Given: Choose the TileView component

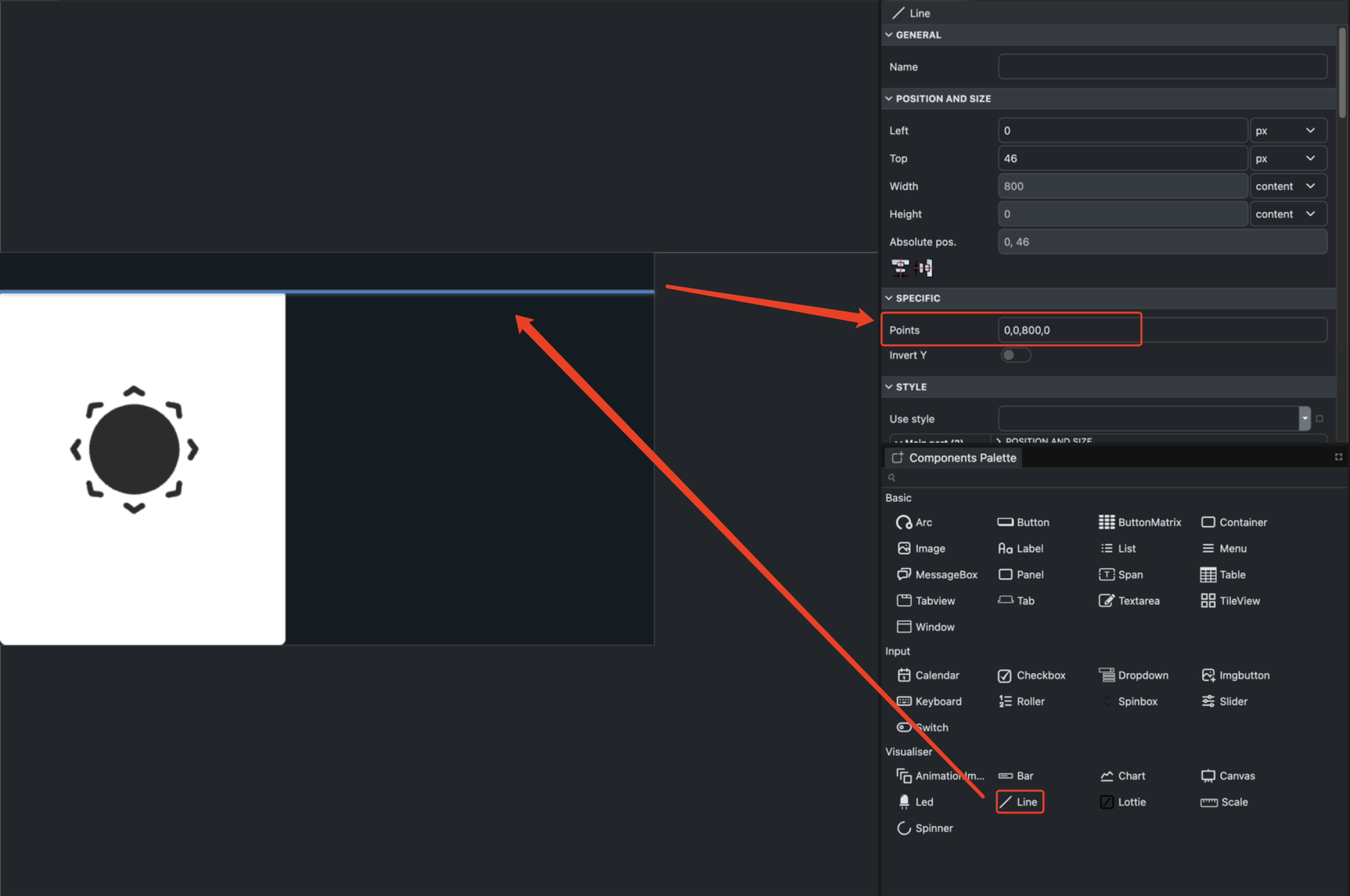Looking at the screenshot, I should [x=1230, y=600].
